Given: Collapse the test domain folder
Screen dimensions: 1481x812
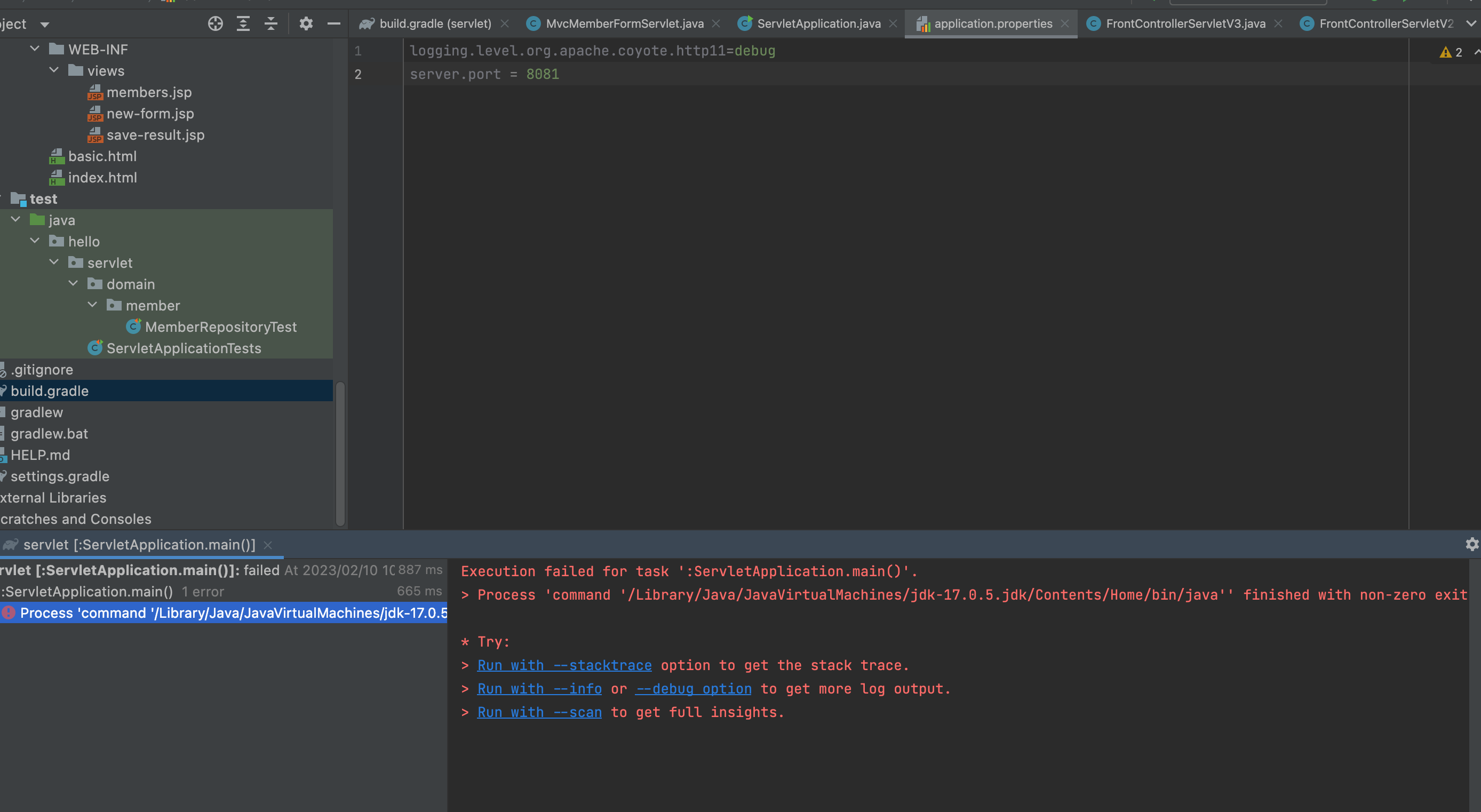Looking at the screenshot, I should click(x=73, y=283).
